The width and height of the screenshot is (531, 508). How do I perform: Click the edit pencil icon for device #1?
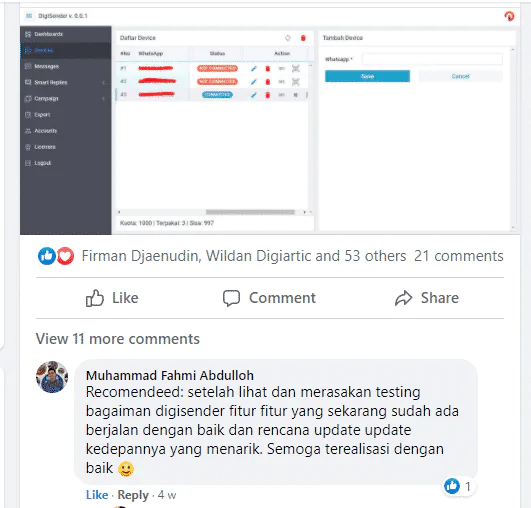(x=254, y=69)
